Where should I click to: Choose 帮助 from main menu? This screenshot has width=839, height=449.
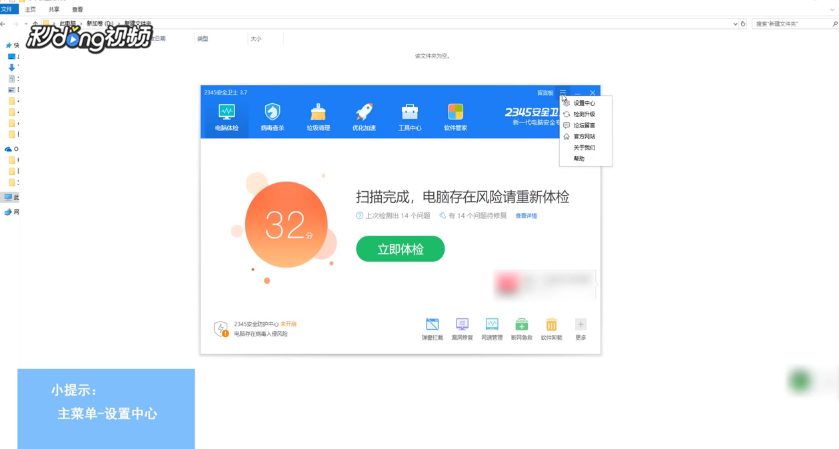tap(585, 159)
